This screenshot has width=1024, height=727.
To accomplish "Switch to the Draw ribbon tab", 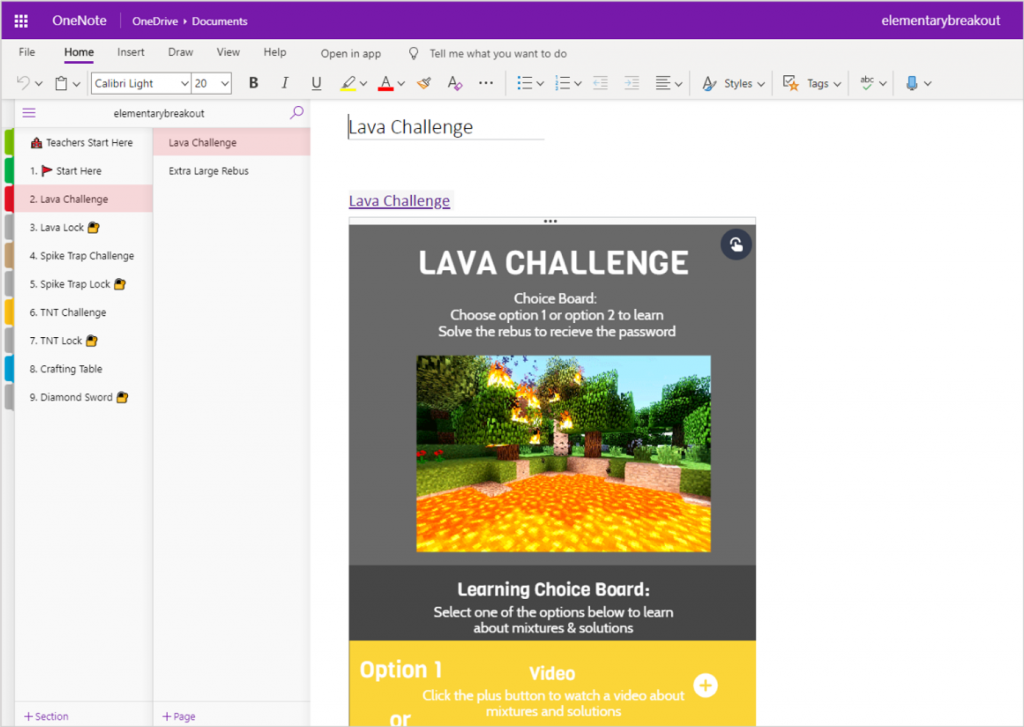I will [x=181, y=52].
